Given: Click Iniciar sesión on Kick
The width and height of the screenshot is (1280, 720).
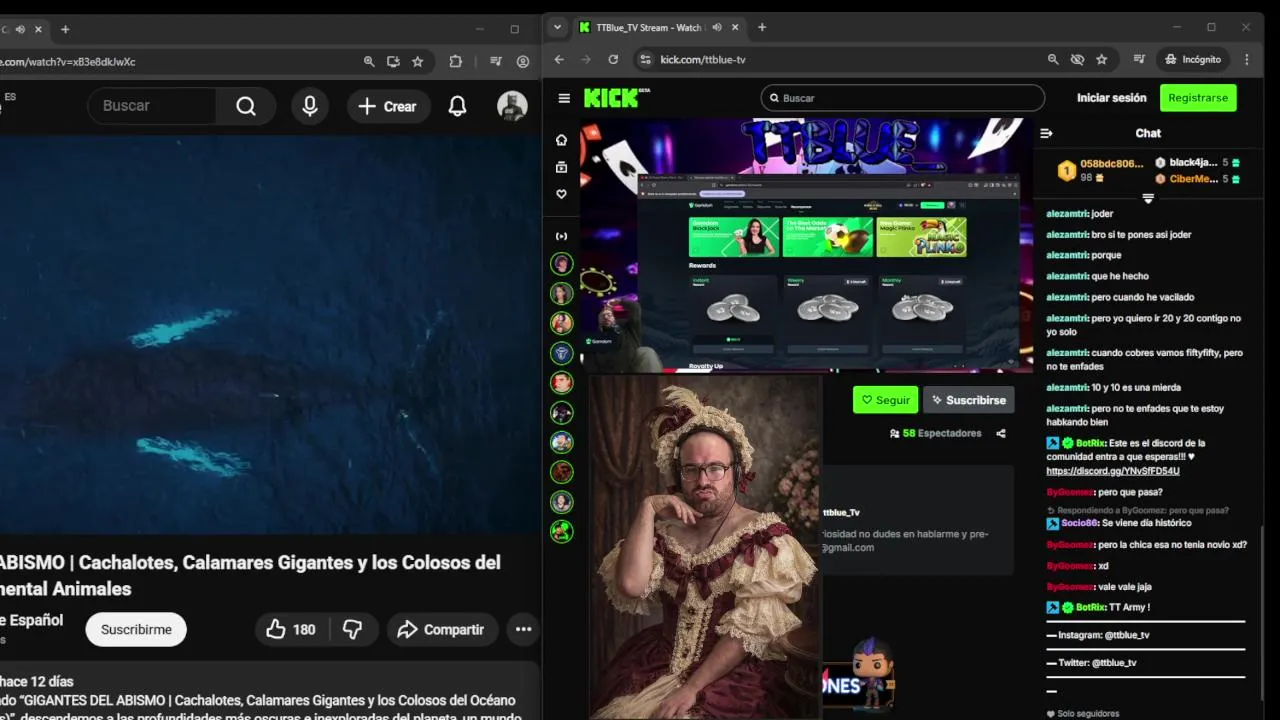Looking at the screenshot, I should (x=1111, y=98).
